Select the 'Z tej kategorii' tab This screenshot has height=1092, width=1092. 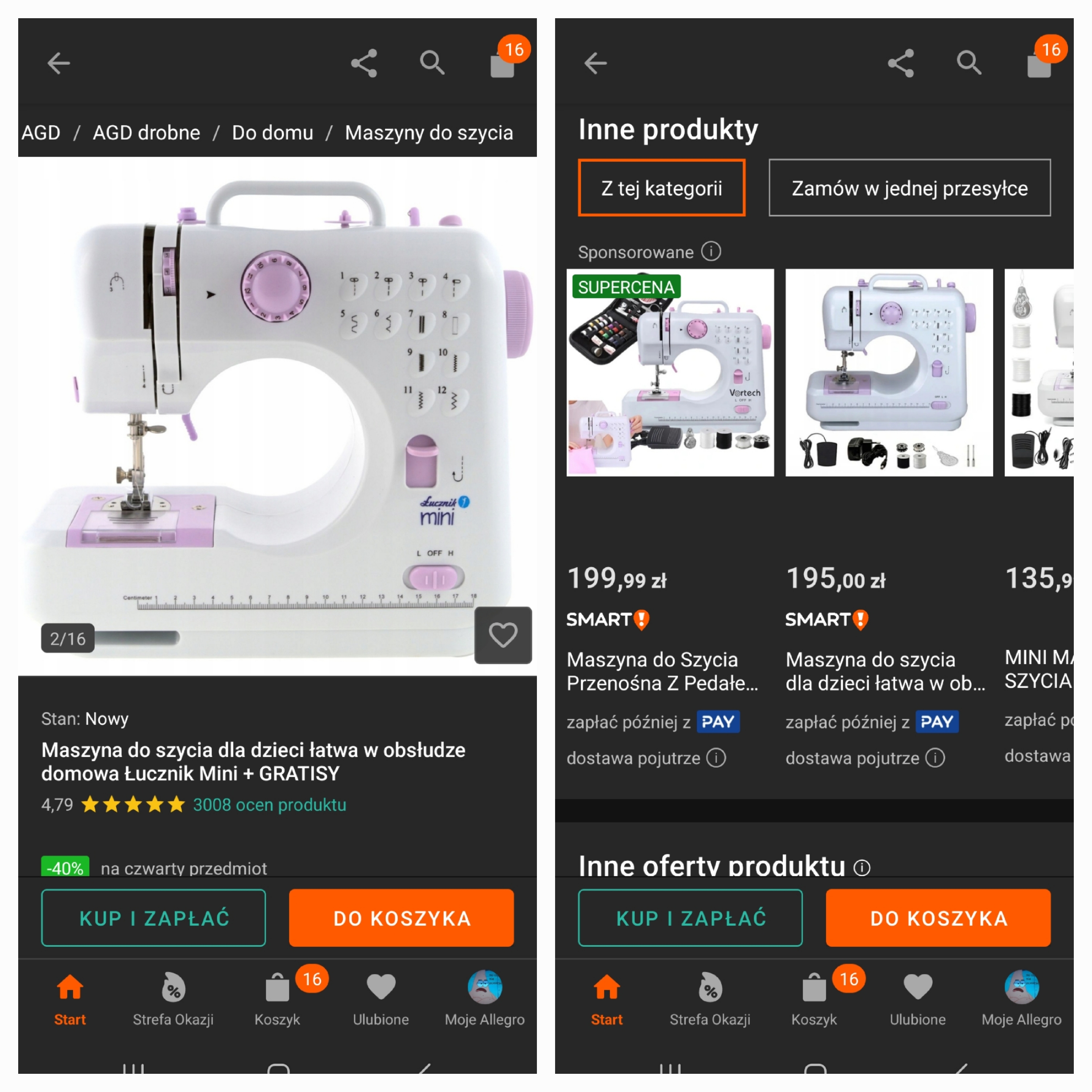(662, 188)
